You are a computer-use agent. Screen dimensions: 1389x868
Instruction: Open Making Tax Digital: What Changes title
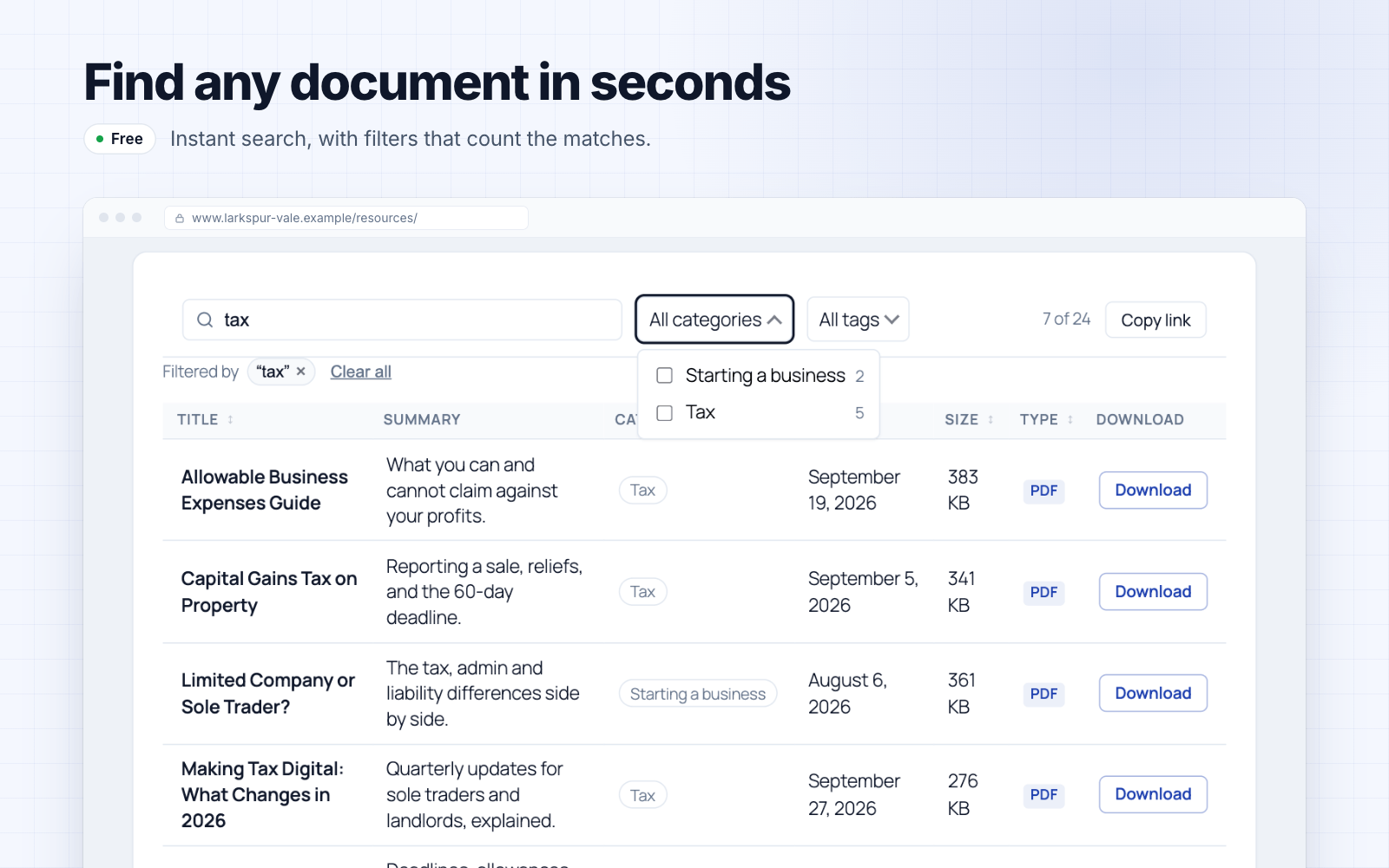point(262,795)
